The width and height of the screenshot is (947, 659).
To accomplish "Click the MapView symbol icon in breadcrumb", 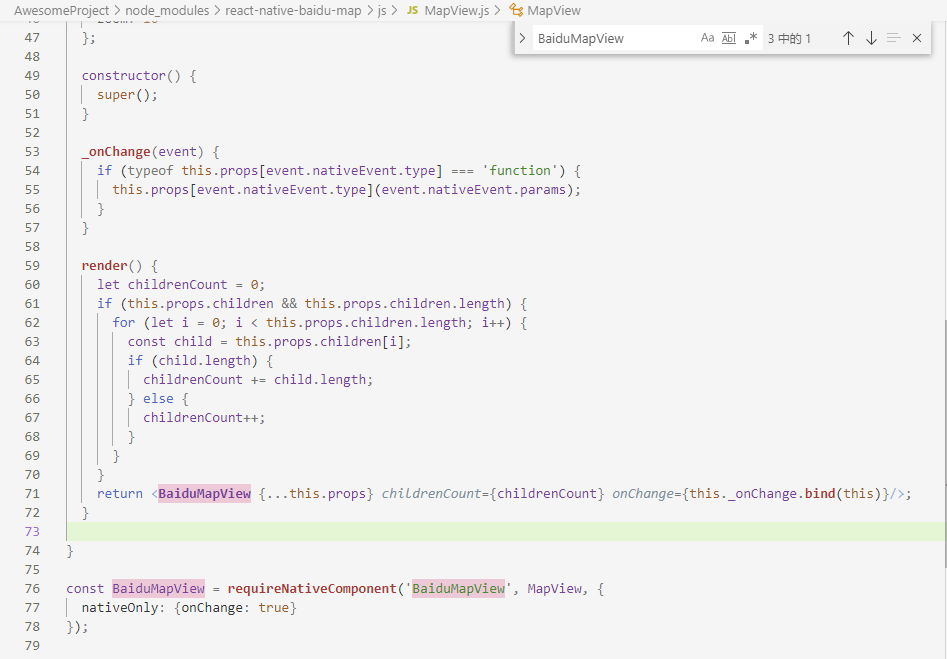I will (x=516, y=10).
